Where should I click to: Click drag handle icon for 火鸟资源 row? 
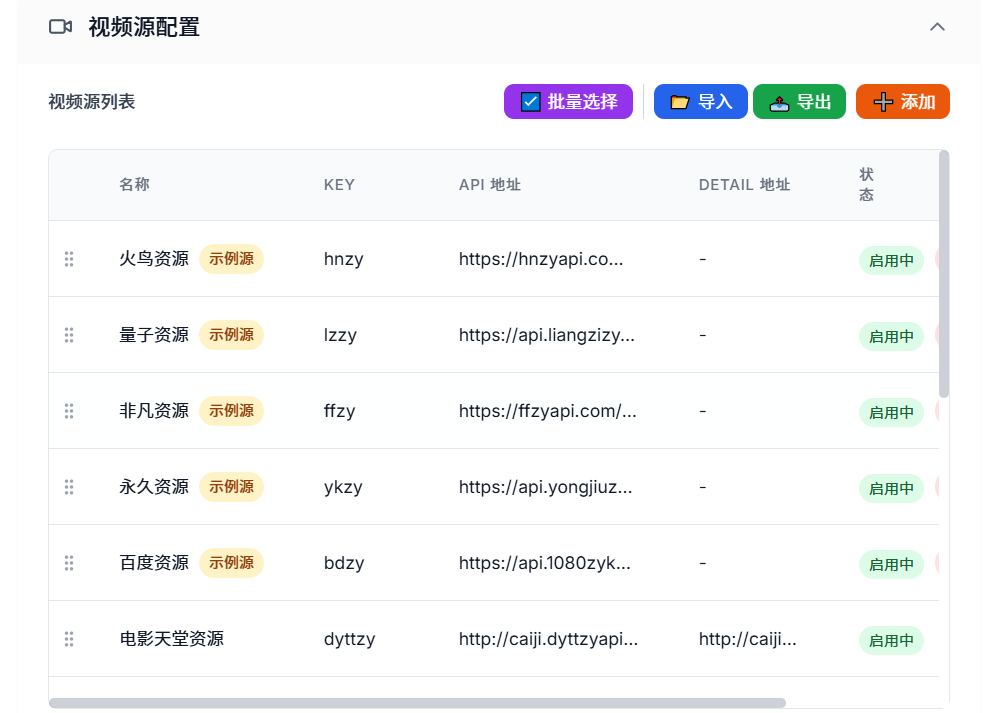click(69, 259)
